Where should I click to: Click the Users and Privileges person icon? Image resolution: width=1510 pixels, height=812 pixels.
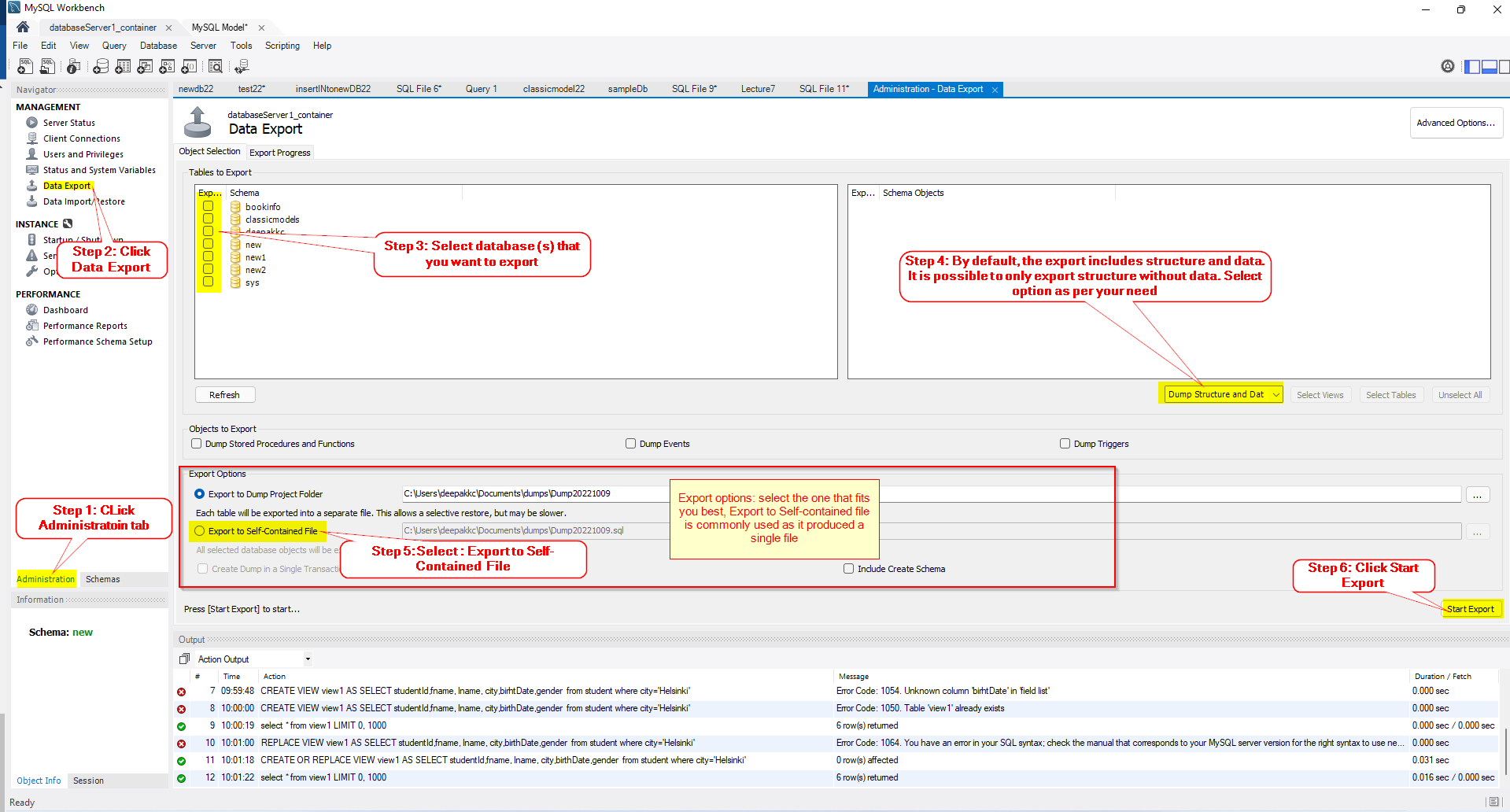pos(32,154)
